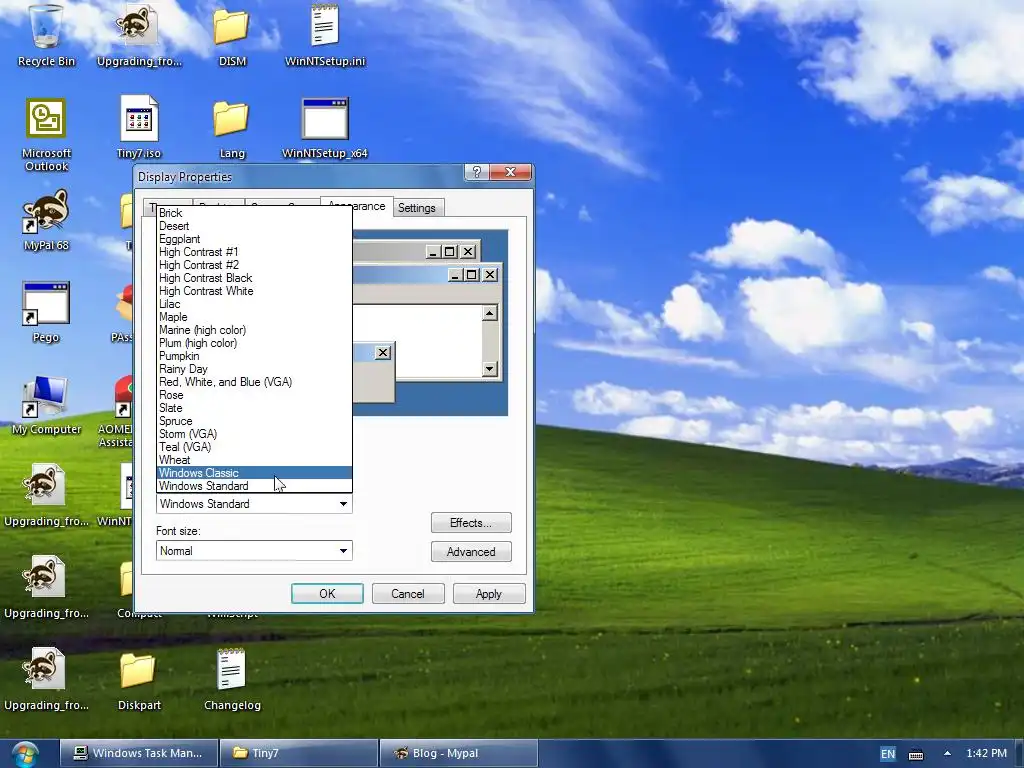Screen dimensions: 1024x768
Task: Click the on-screen keyboard tray icon
Action: pyautogui.click(x=916, y=754)
